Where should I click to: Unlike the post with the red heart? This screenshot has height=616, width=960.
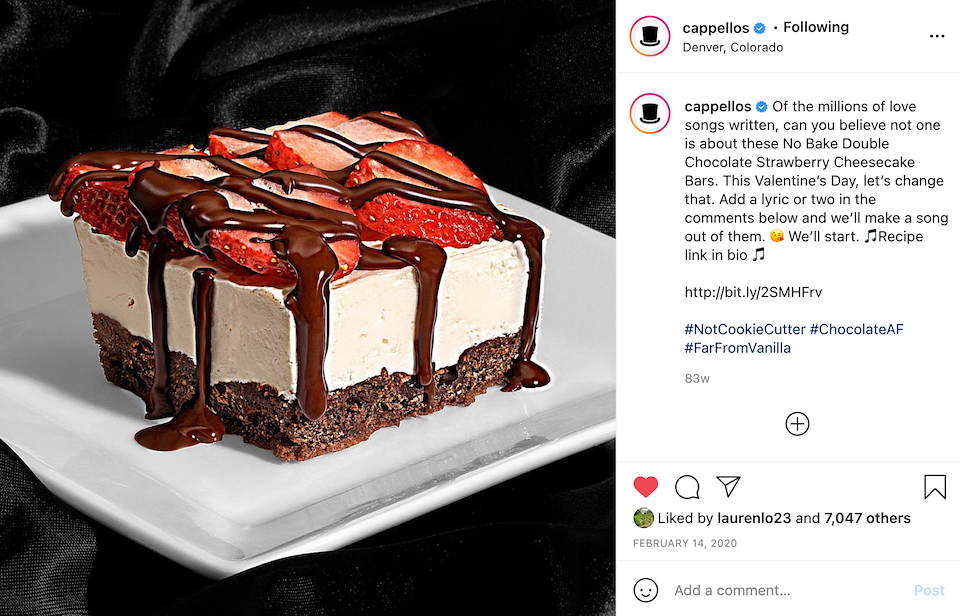[645, 487]
